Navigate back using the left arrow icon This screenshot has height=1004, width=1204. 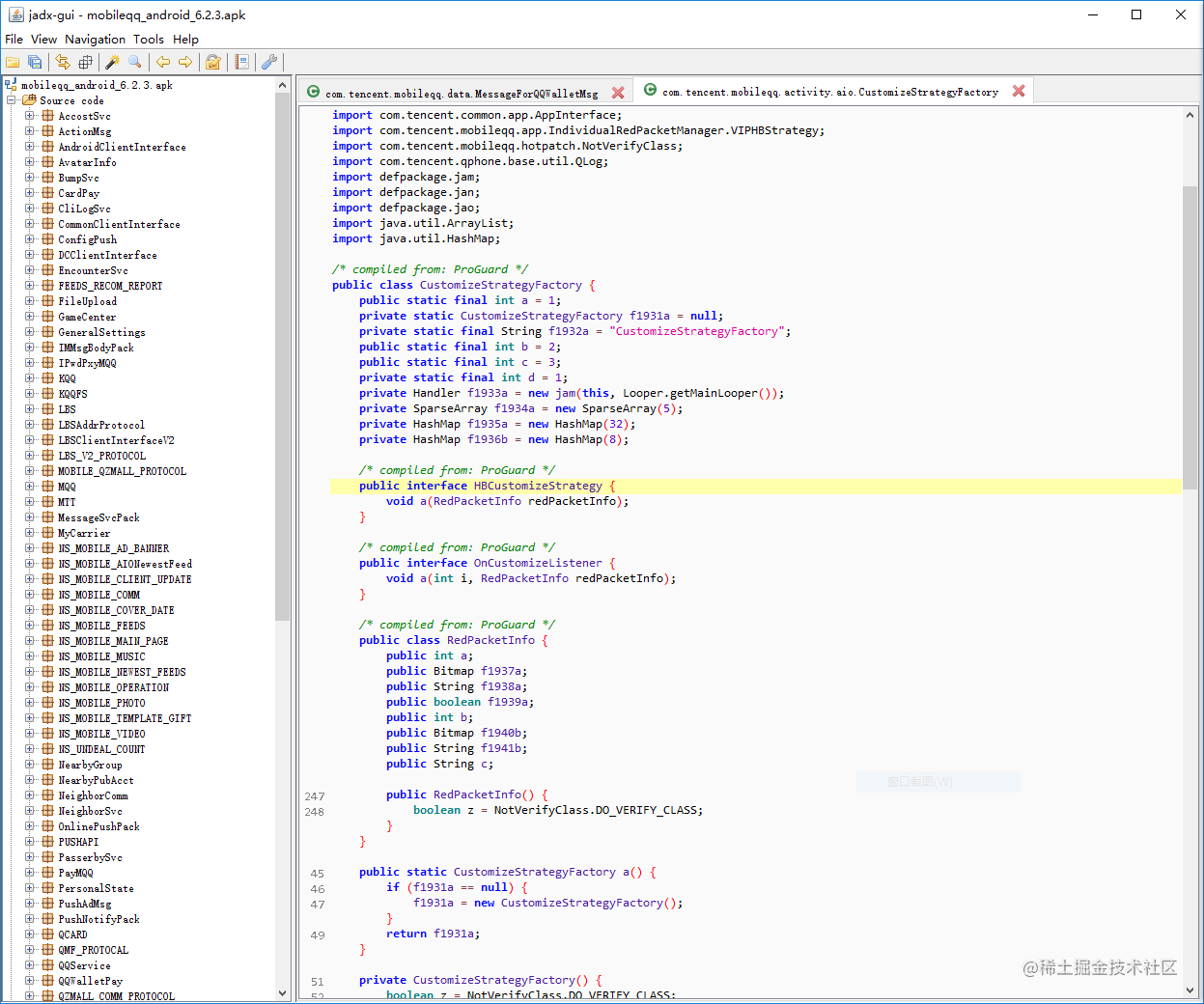click(163, 62)
